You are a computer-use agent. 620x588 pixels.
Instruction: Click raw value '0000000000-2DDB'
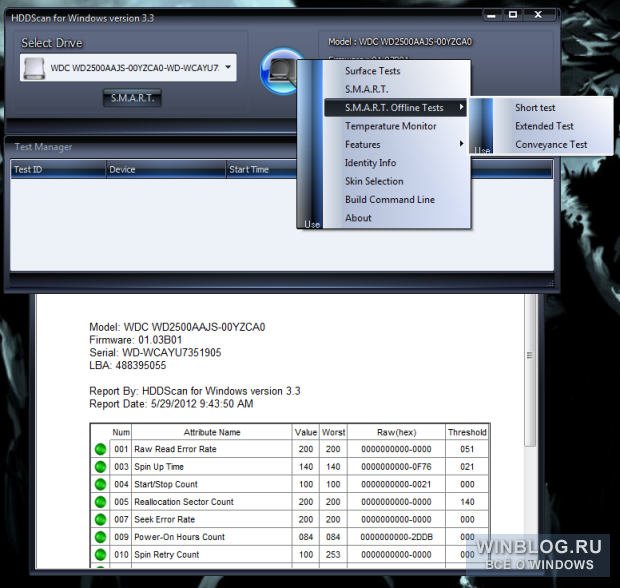[397, 537]
